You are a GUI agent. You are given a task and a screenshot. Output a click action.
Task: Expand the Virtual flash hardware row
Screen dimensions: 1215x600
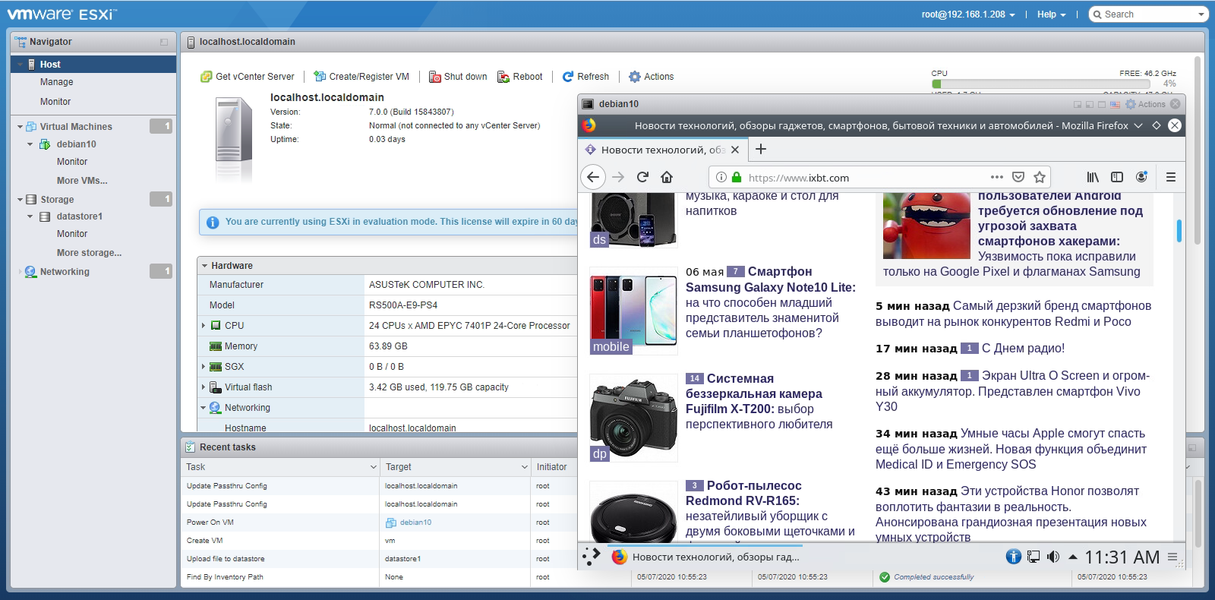tap(204, 387)
